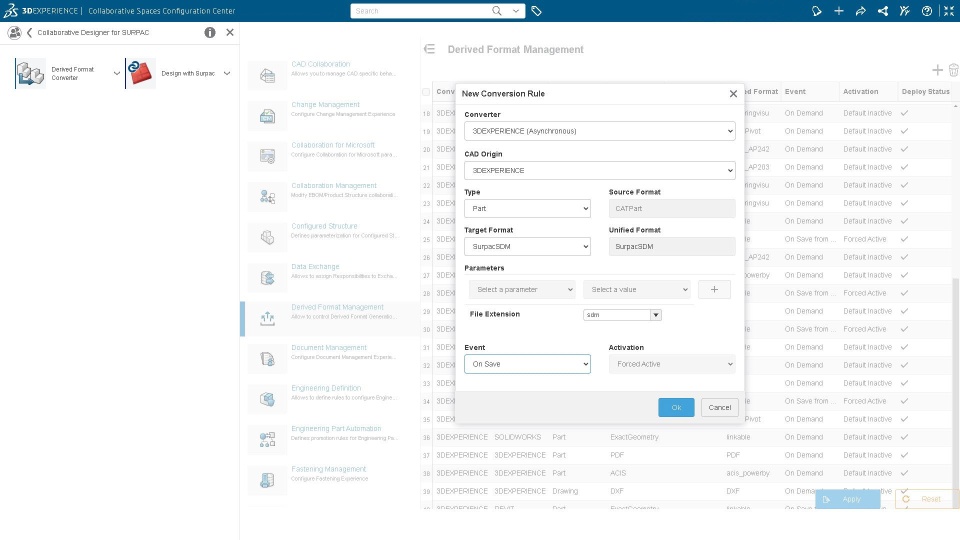Click the Design with Surpac icon
Image resolution: width=960 pixels, height=540 pixels.
pos(140,73)
